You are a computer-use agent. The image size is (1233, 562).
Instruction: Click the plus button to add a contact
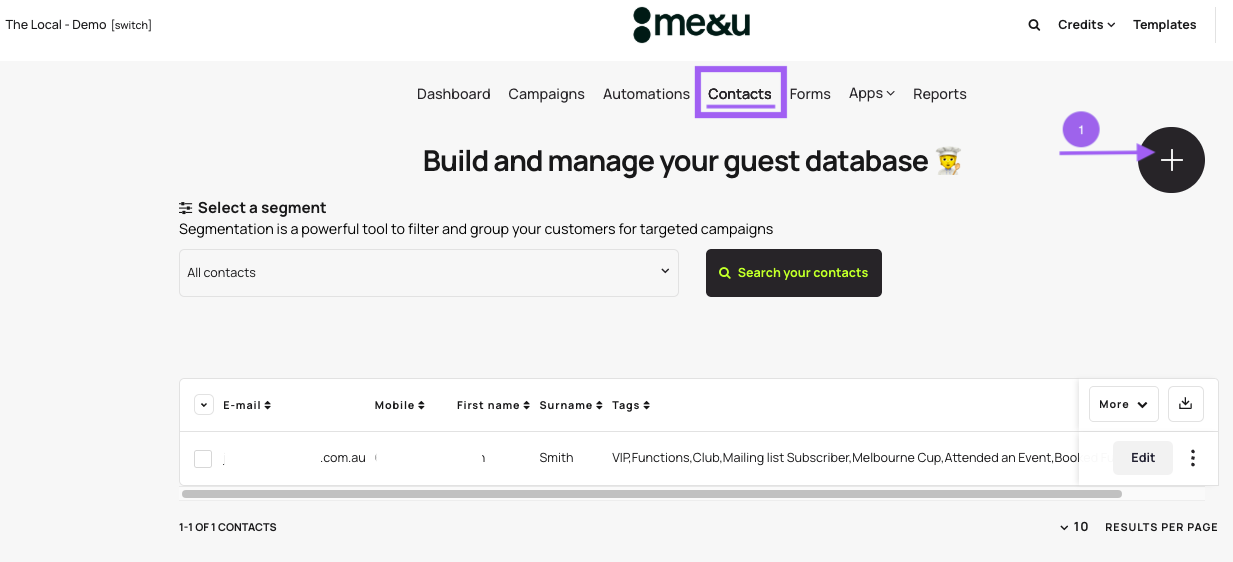[1171, 160]
